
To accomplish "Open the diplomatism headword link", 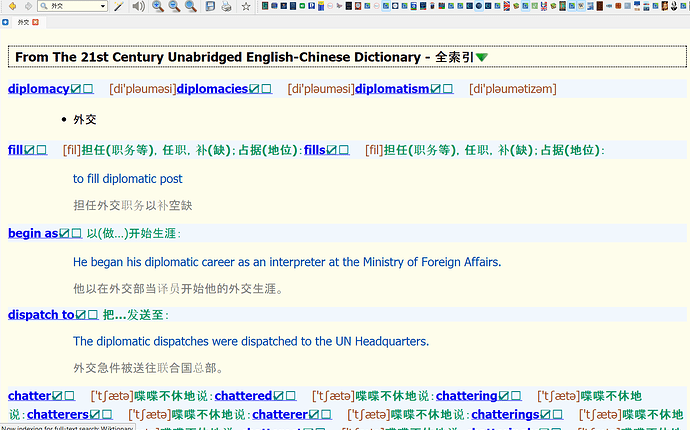I will tap(392, 88).
